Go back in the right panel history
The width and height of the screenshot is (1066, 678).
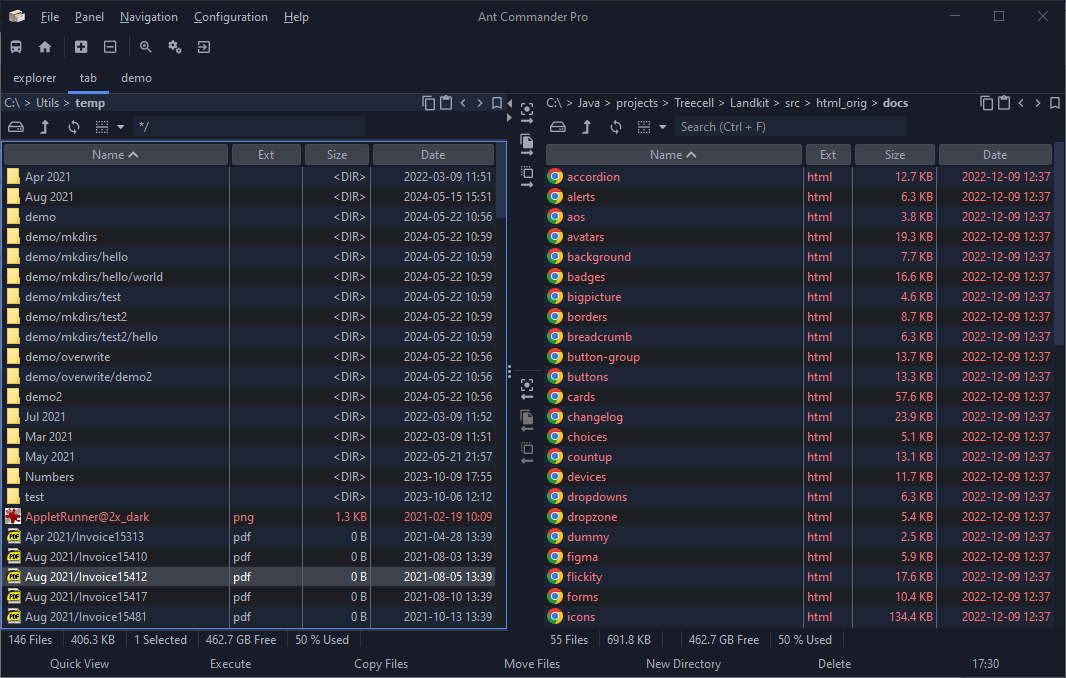1021,103
